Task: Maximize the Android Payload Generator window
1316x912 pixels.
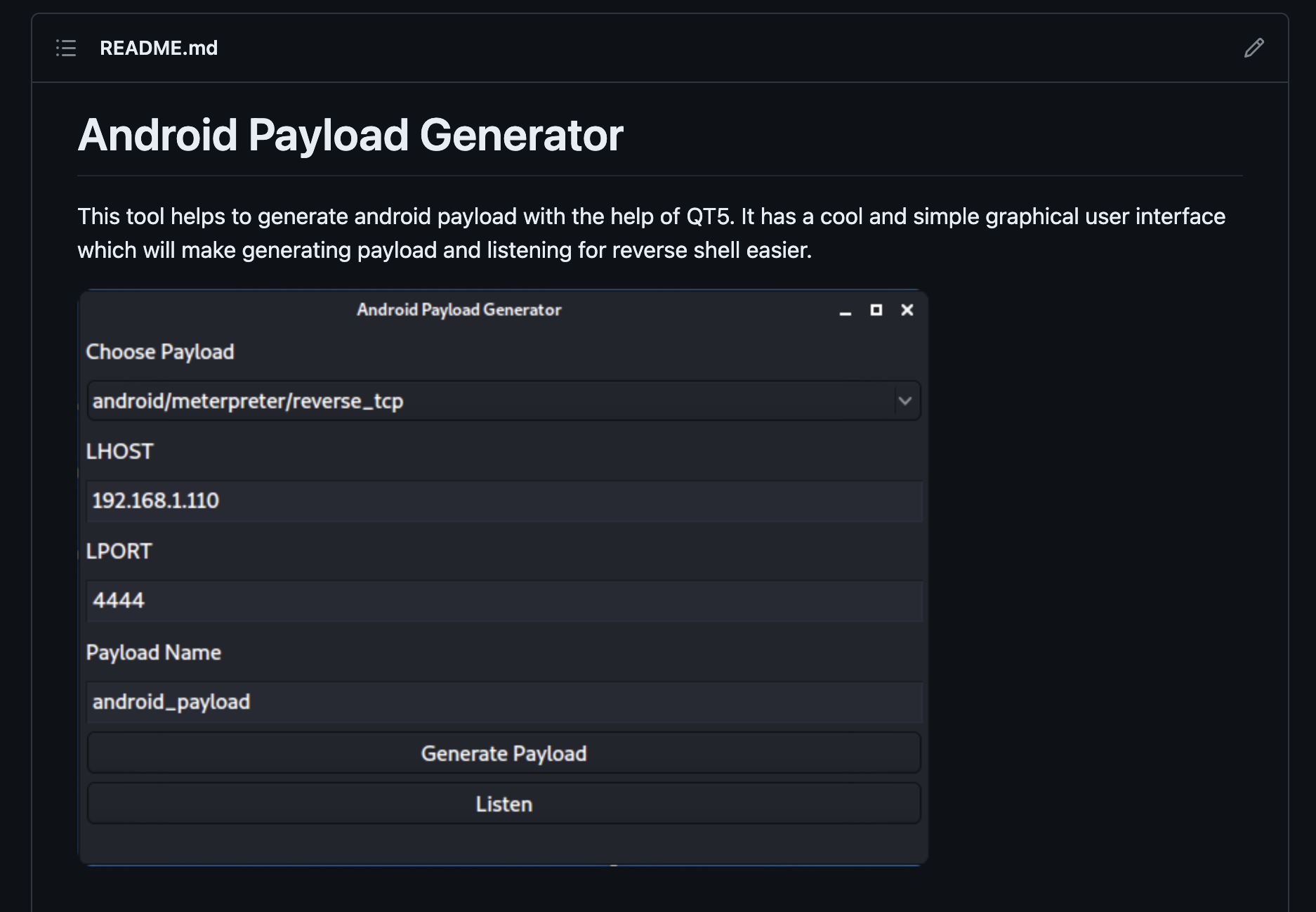Action: coord(876,310)
